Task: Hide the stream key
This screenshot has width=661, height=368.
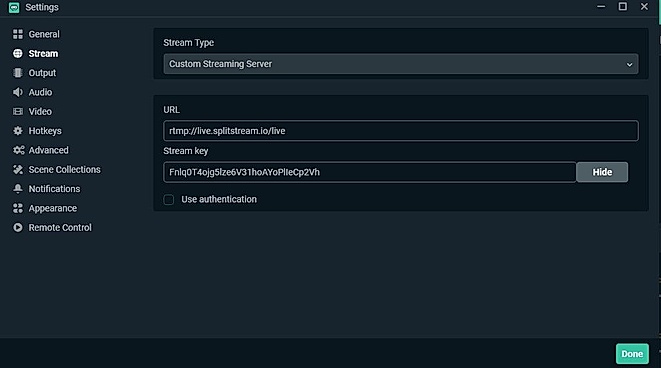Action: pyautogui.click(x=602, y=172)
